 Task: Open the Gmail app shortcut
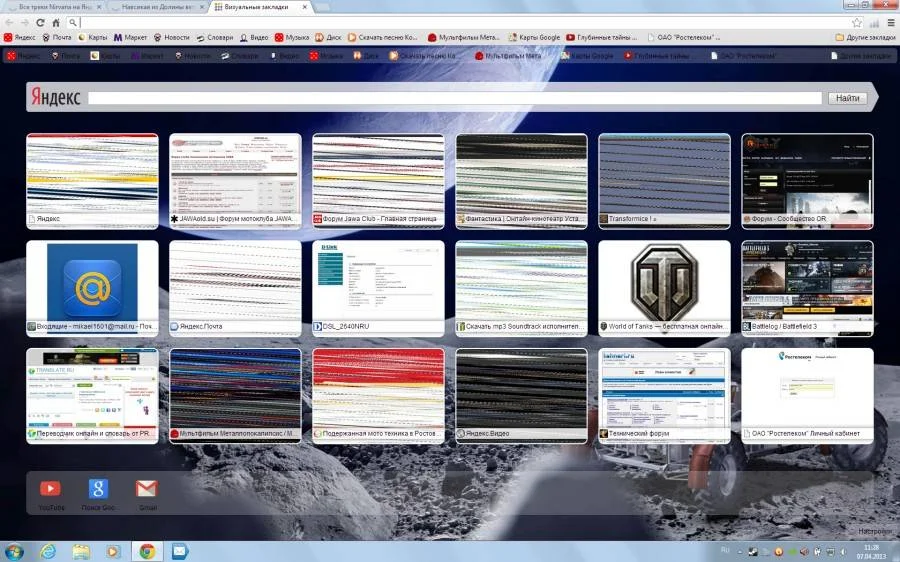click(x=147, y=489)
